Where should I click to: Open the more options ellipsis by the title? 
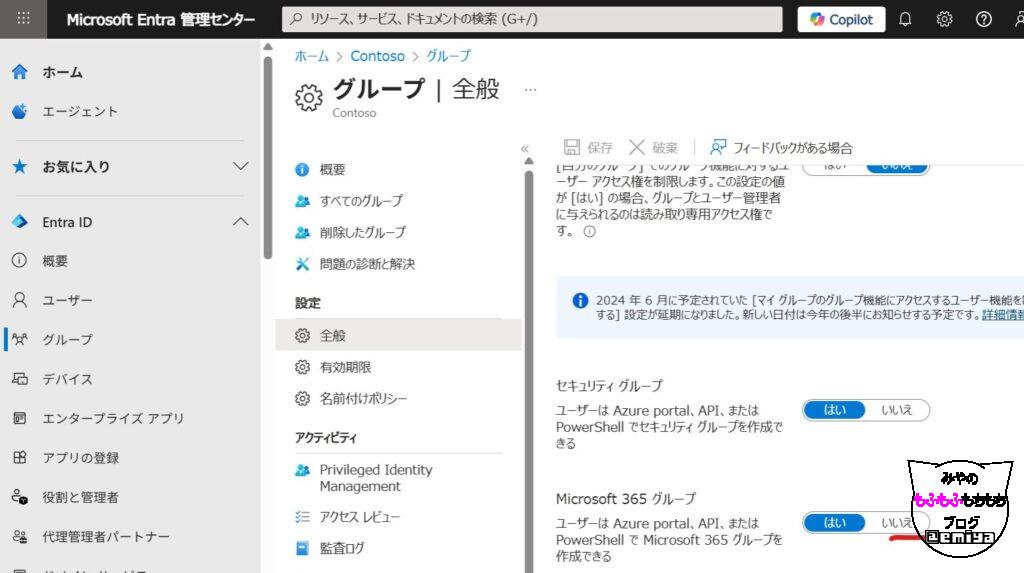(x=530, y=90)
